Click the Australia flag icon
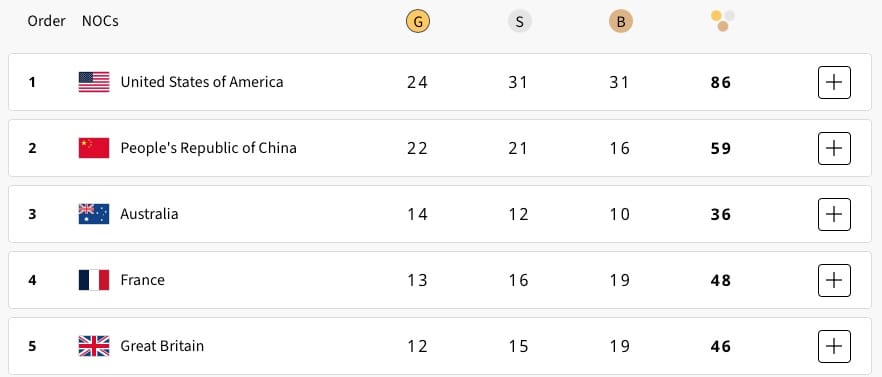The image size is (882, 377). pos(94,214)
